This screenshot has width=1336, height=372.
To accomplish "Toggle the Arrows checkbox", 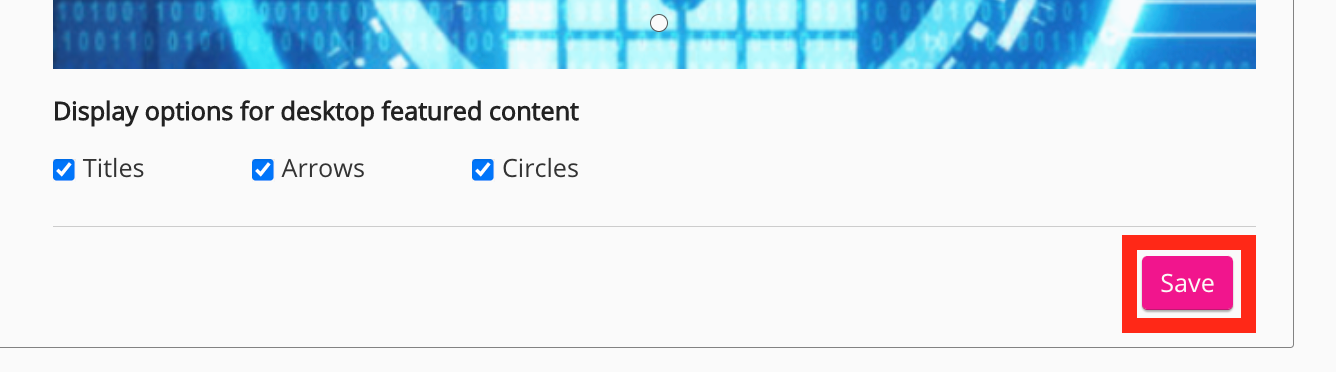I will [263, 170].
